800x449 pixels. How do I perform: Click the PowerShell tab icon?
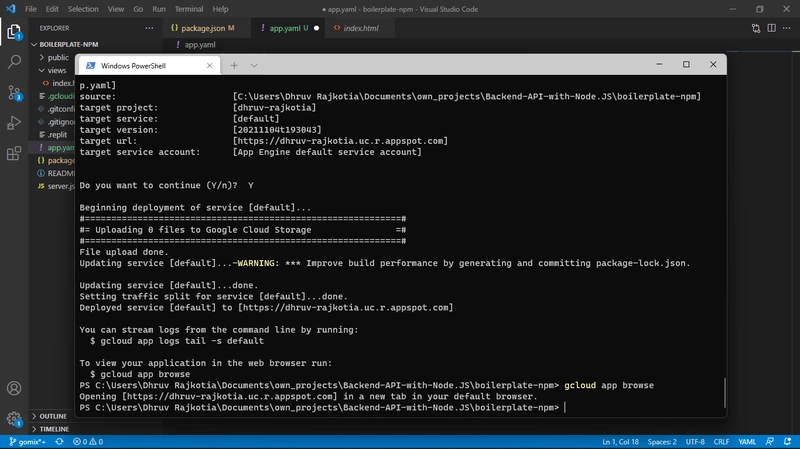(91, 65)
